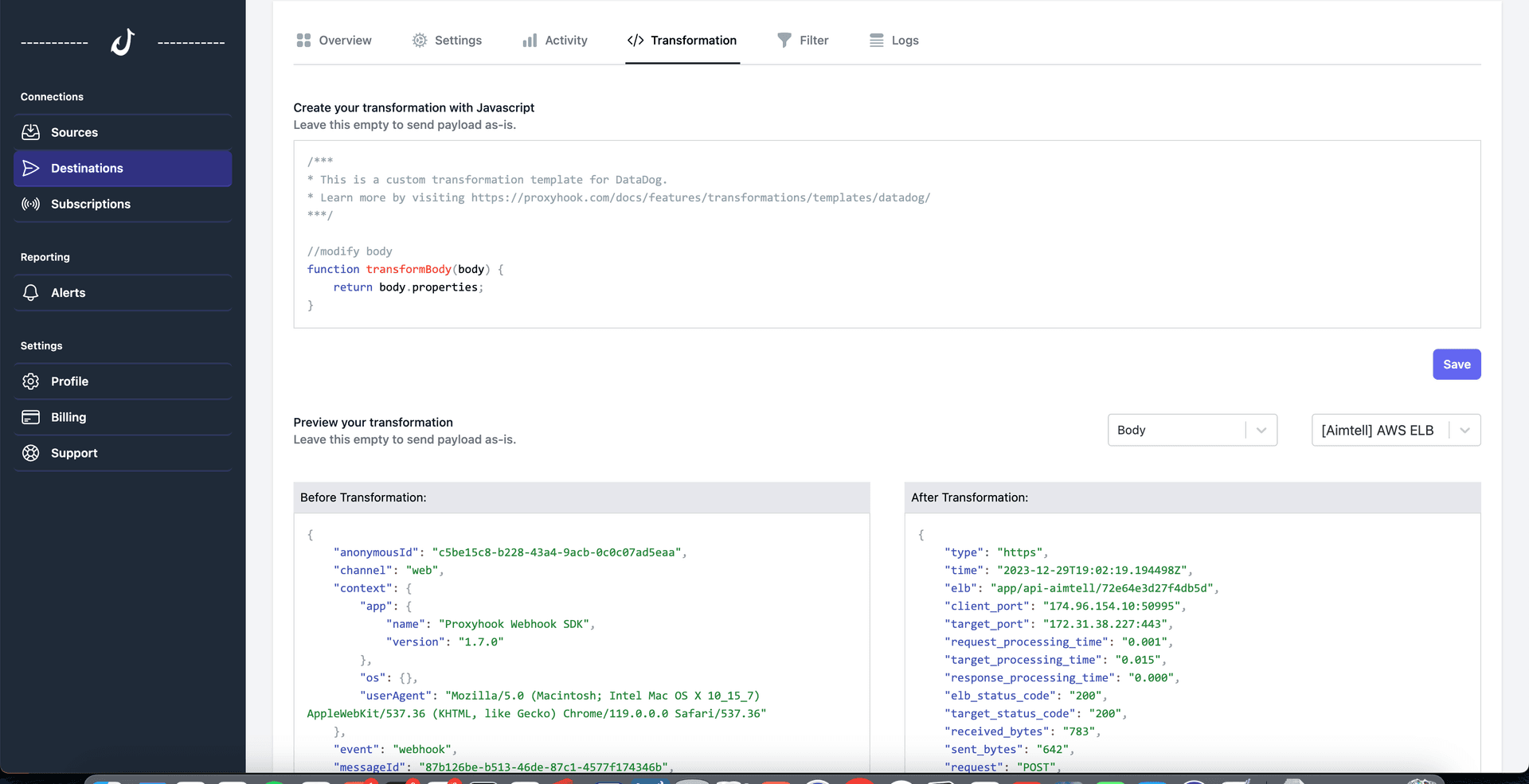
Task: Click the Transformation code brackets icon
Action: [x=635, y=40]
